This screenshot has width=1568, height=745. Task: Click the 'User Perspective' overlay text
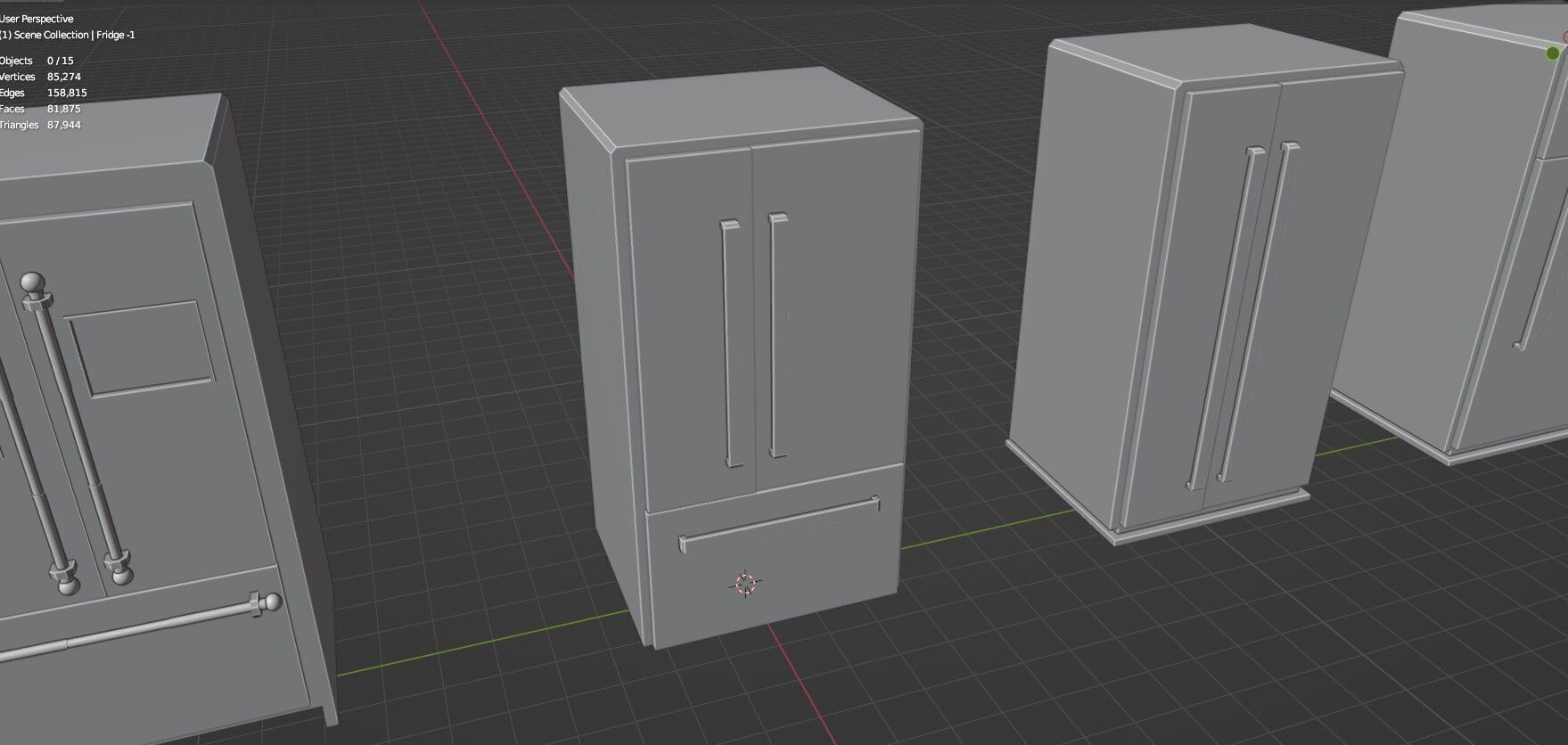37,19
